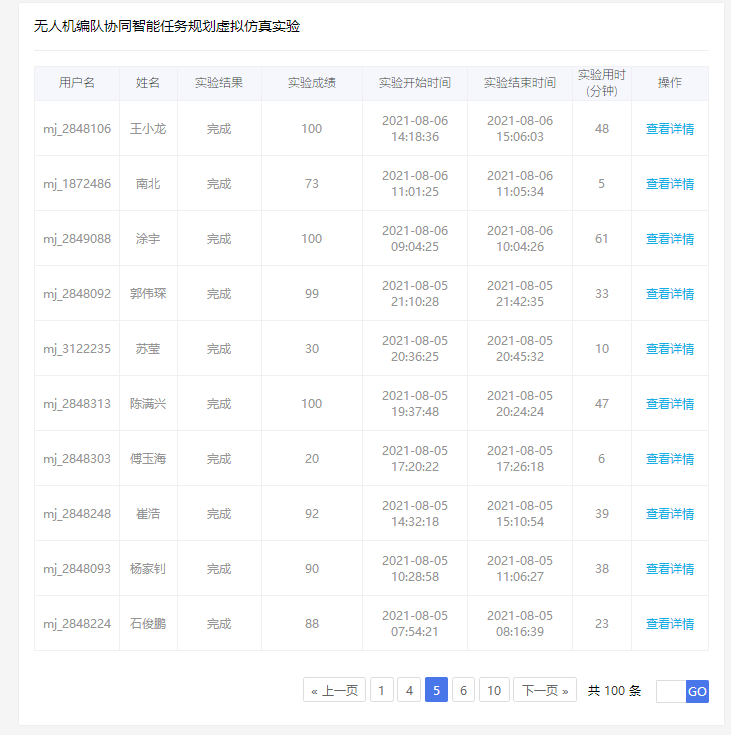Image resolution: width=731 pixels, height=735 pixels.
Task: Open 查看详情 for user mj_1872486
Action: (x=669, y=184)
